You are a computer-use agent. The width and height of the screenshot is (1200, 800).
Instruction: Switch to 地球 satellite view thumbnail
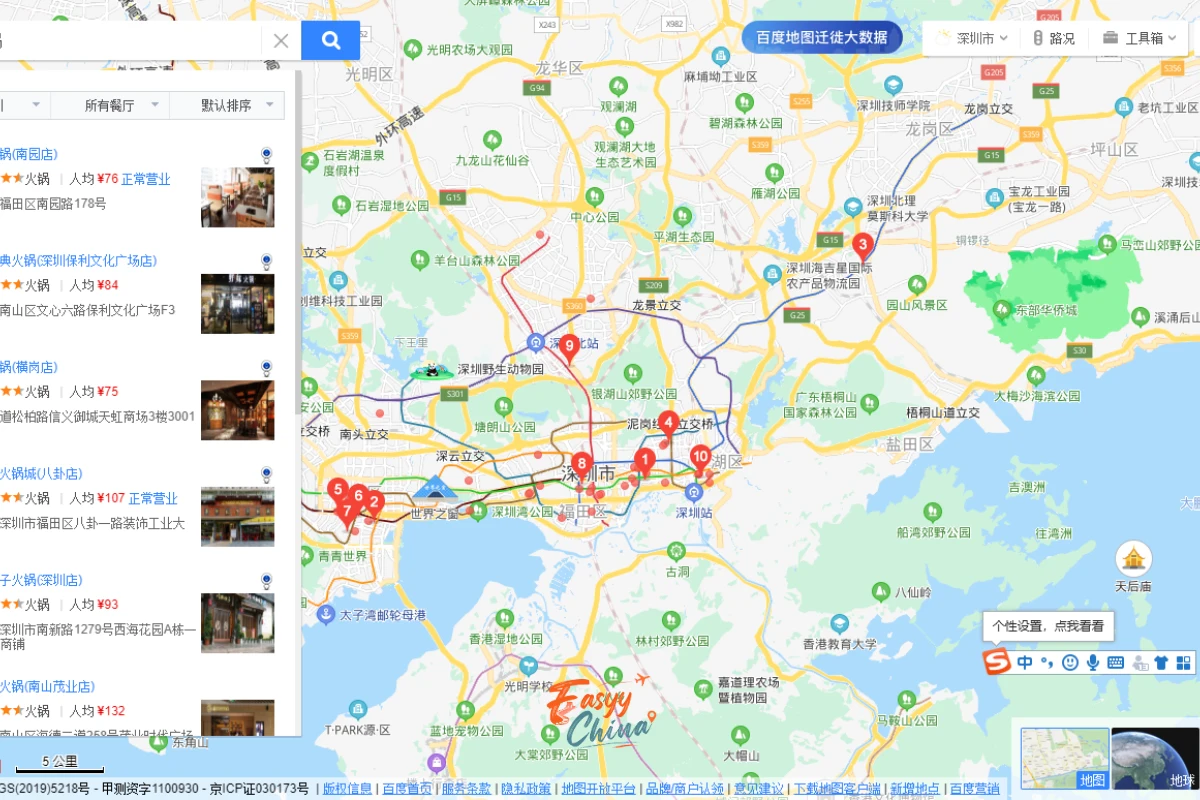[1155, 758]
